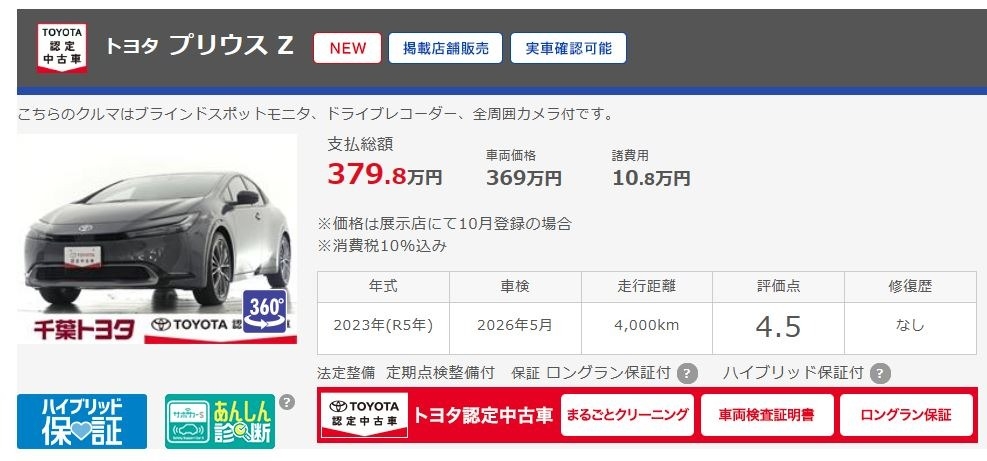Open the 車両検査証明書 button
Image resolution: width=987 pixels, height=461 pixels.
(767, 415)
